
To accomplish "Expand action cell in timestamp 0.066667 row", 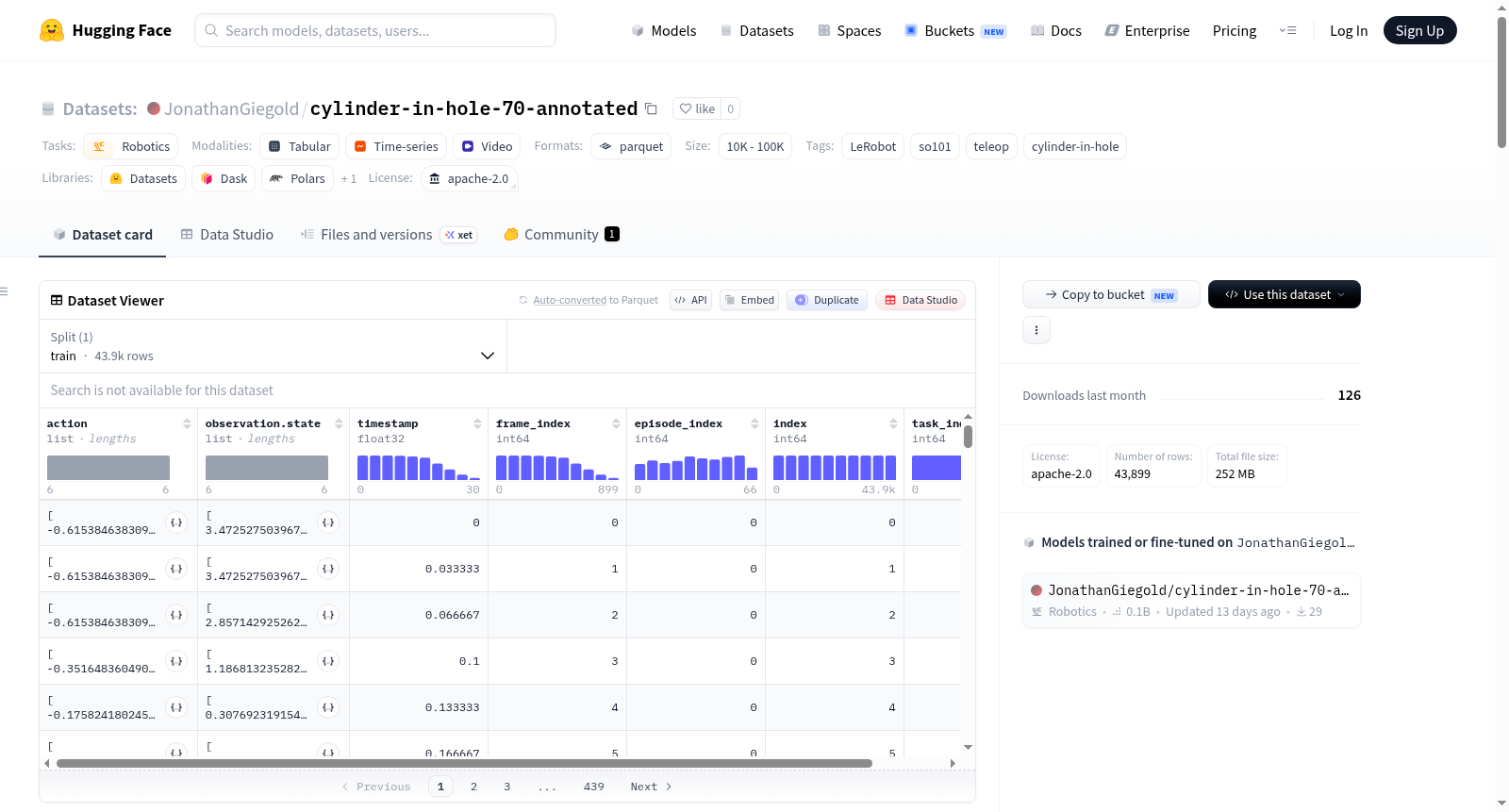I will pyautogui.click(x=176, y=615).
